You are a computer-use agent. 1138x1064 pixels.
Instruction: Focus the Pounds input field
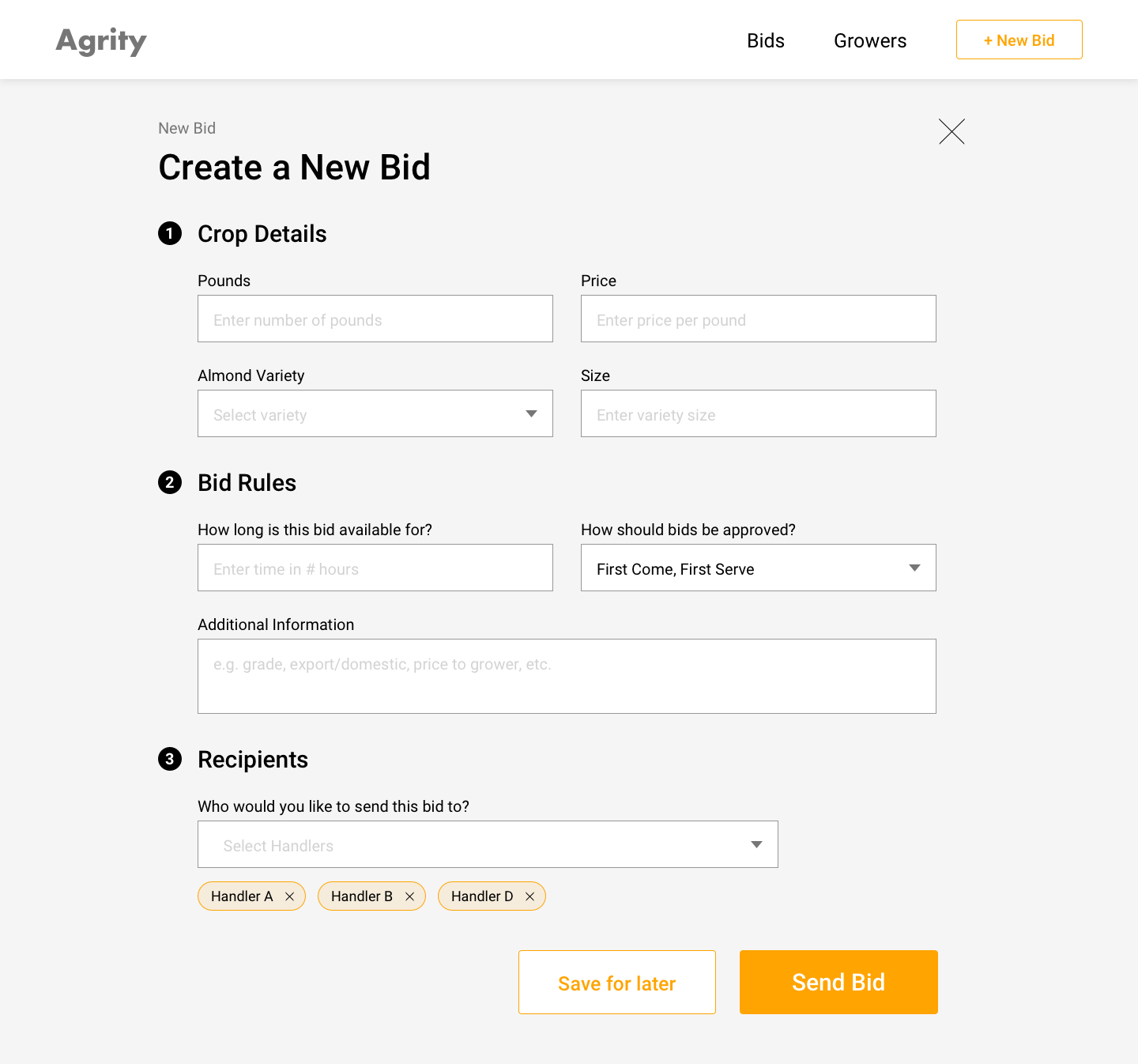(x=375, y=319)
